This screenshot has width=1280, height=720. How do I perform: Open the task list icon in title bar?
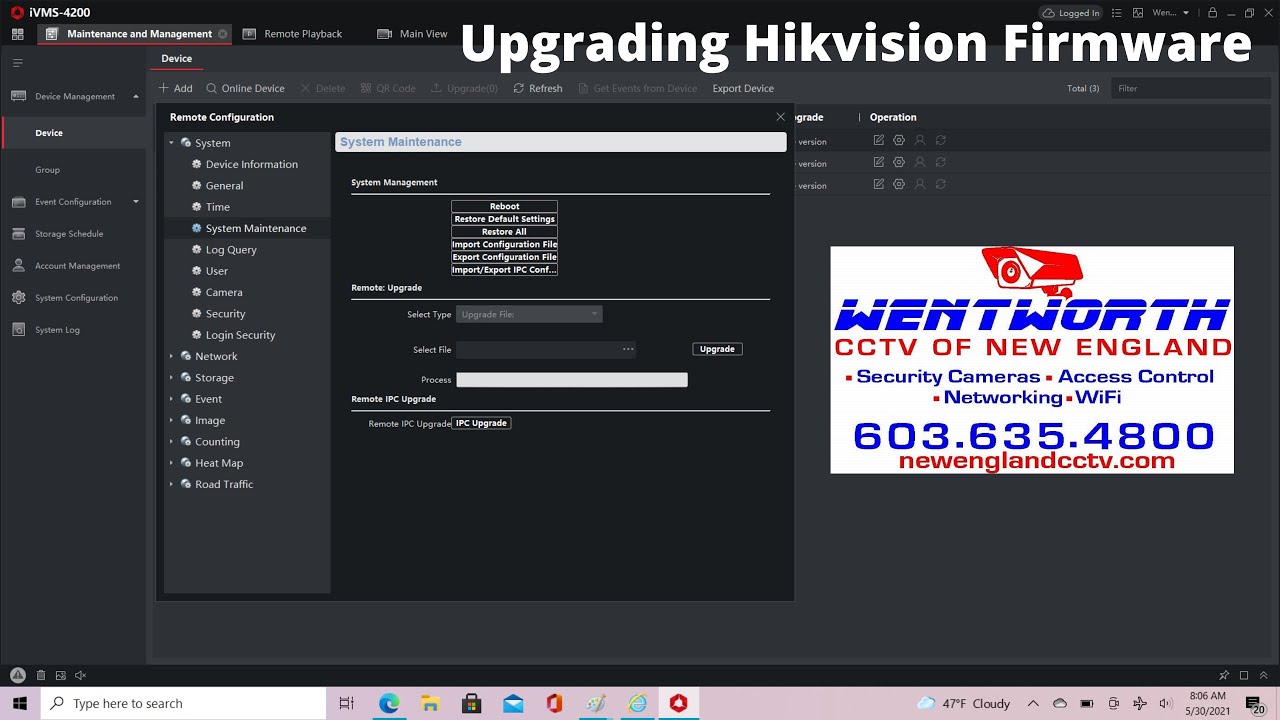point(1117,13)
